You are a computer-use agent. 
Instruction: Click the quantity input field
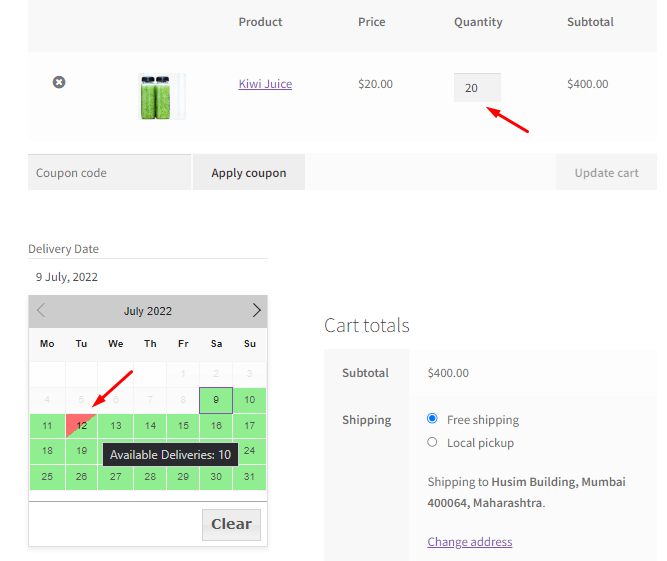tap(476, 88)
